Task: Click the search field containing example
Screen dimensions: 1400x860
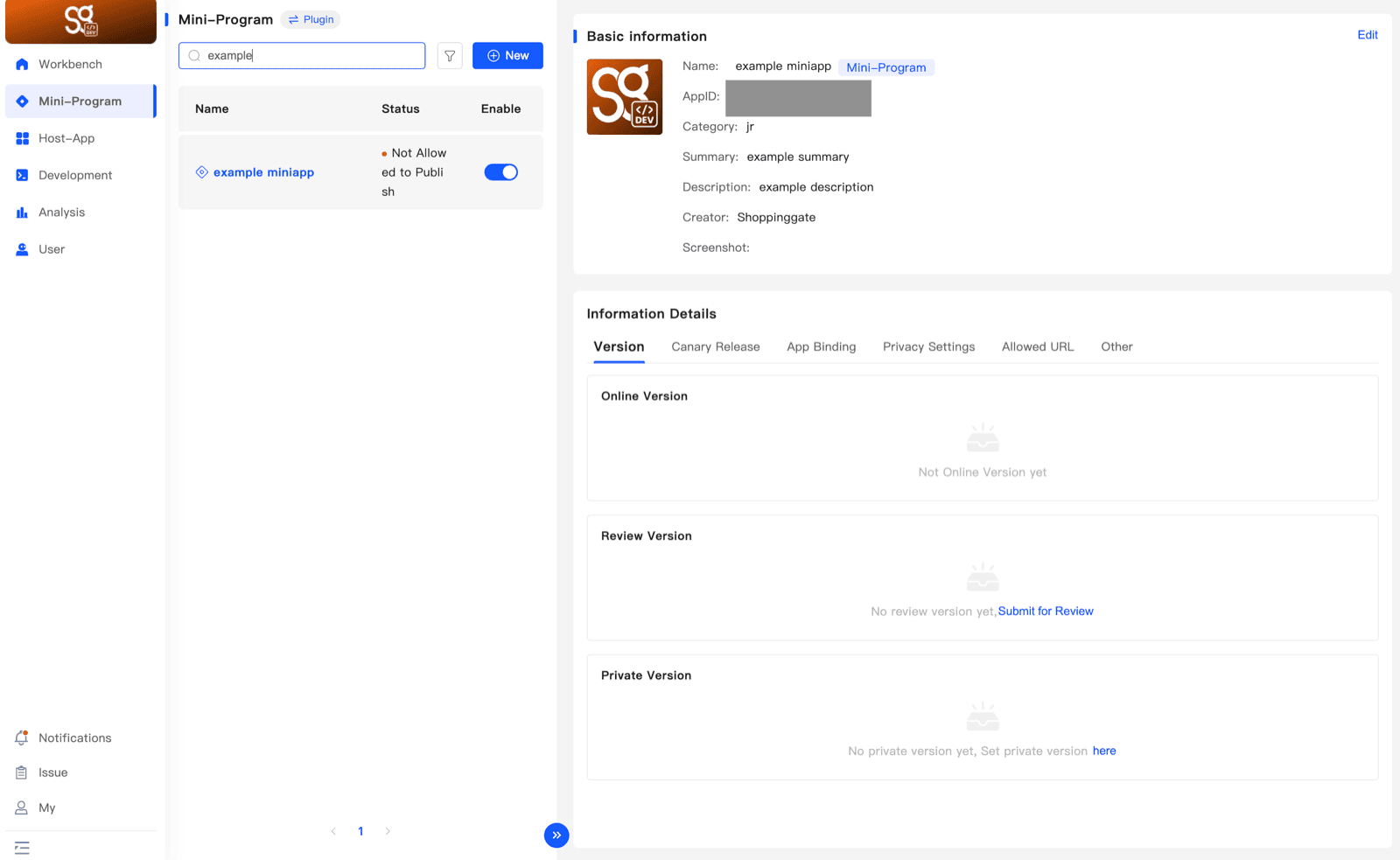Action: [302, 56]
